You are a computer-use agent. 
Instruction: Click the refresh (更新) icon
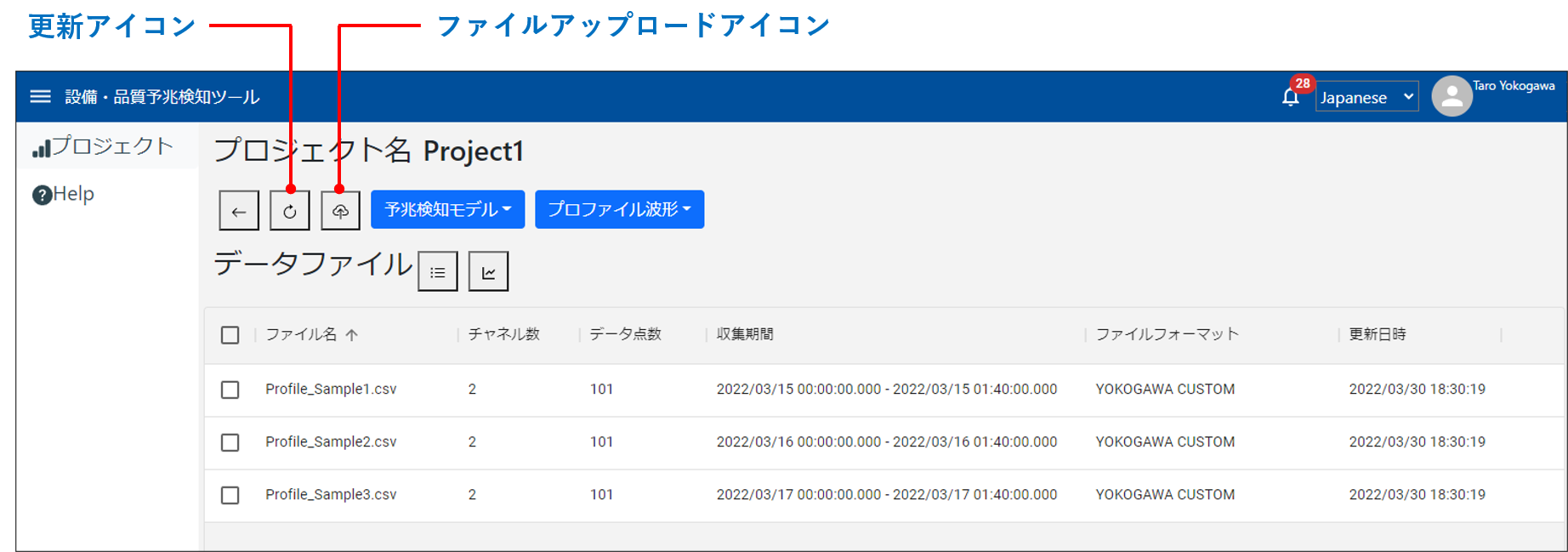pyautogui.click(x=290, y=210)
